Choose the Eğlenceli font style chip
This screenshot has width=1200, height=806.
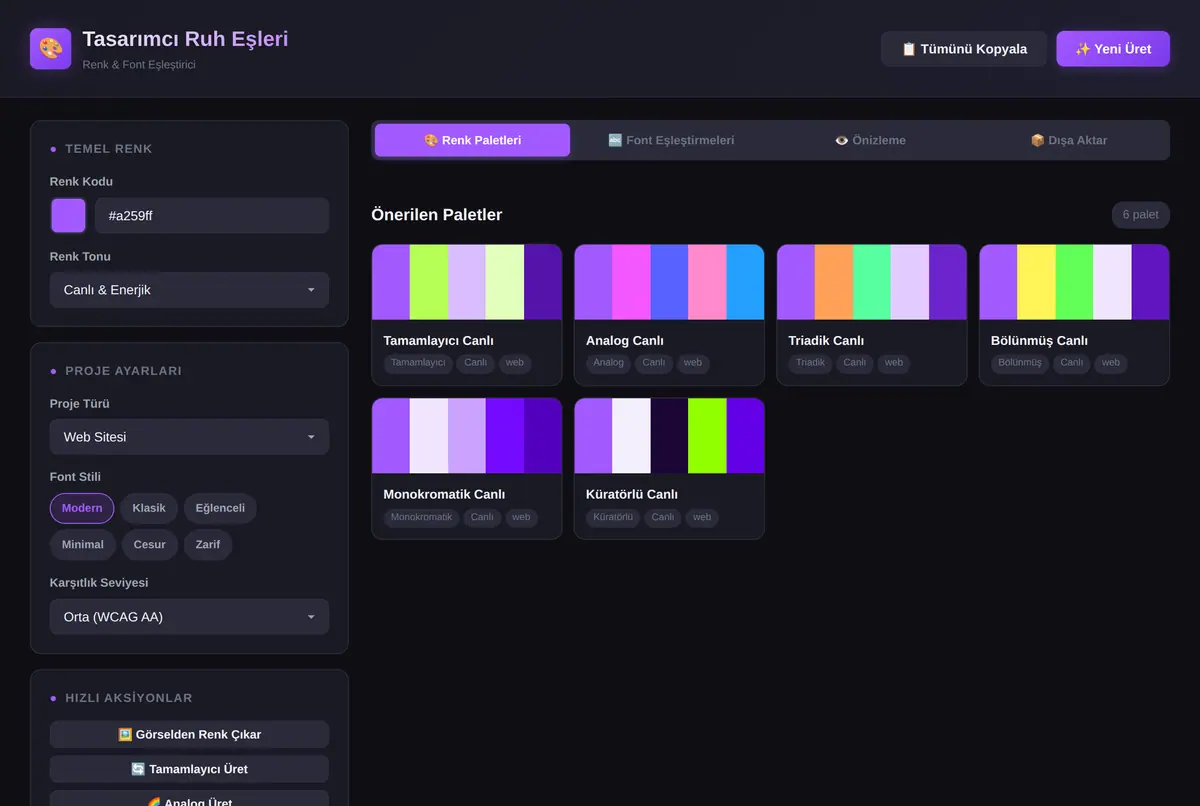220,508
